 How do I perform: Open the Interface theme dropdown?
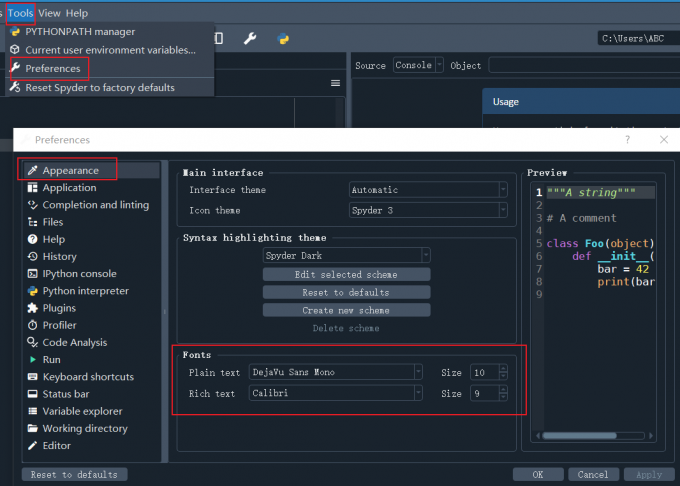[x=428, y=189]
